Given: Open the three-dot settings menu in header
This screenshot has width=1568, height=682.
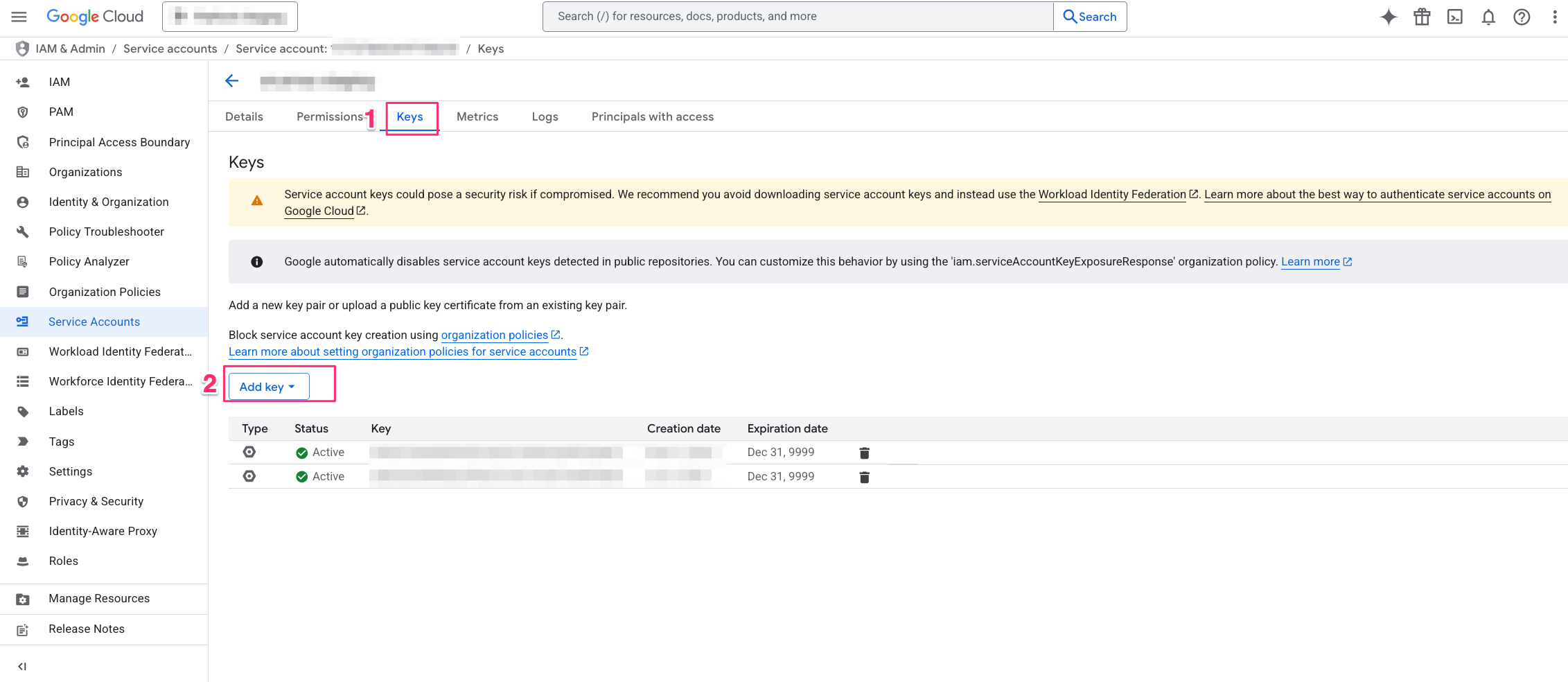Looking at the screenshot, I should [1555, 17].
